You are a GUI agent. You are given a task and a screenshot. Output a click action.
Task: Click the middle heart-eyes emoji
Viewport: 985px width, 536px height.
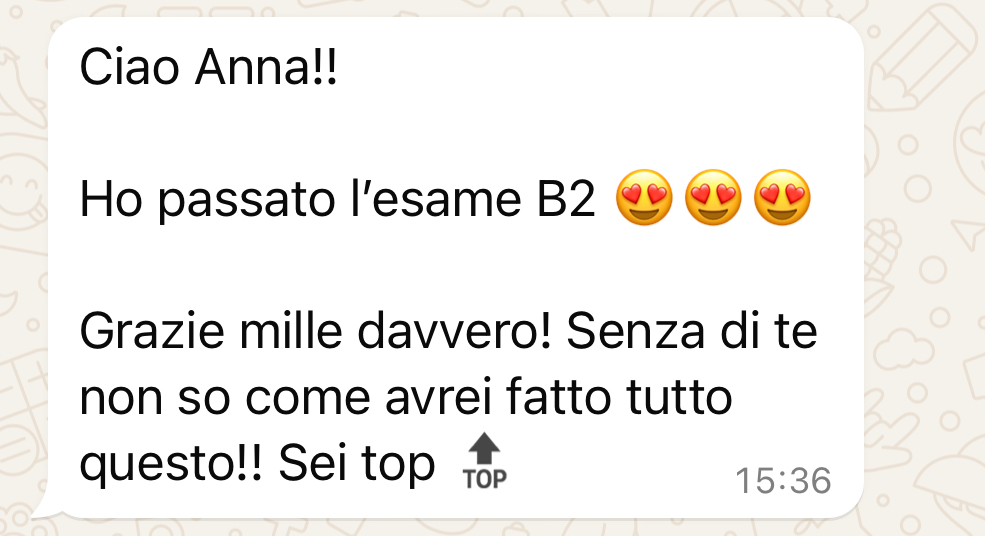point(713,197)
